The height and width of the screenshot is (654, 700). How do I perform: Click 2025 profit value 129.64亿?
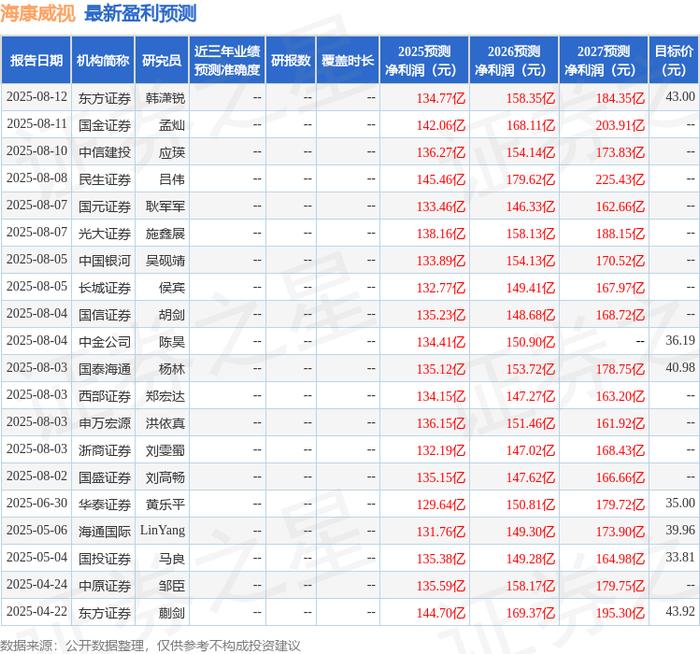point(441,504)
